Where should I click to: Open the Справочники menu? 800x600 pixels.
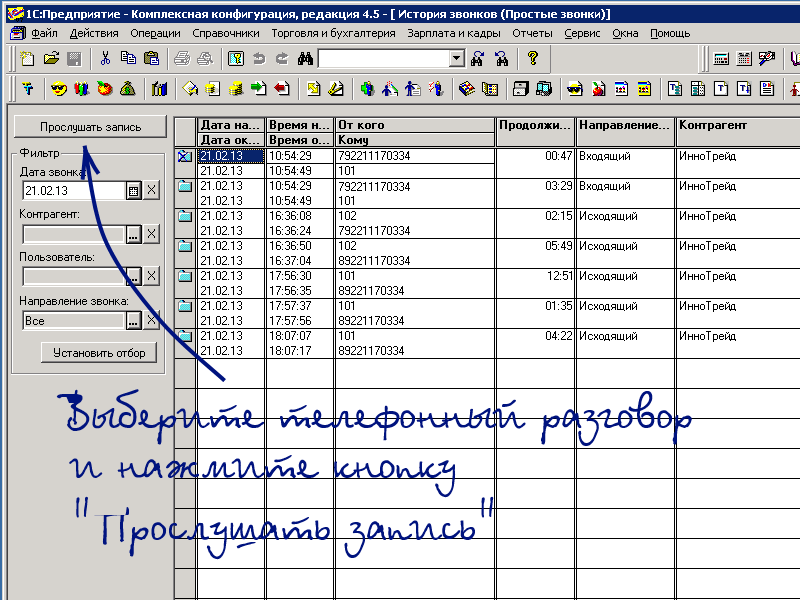click(x=226, y=33)
